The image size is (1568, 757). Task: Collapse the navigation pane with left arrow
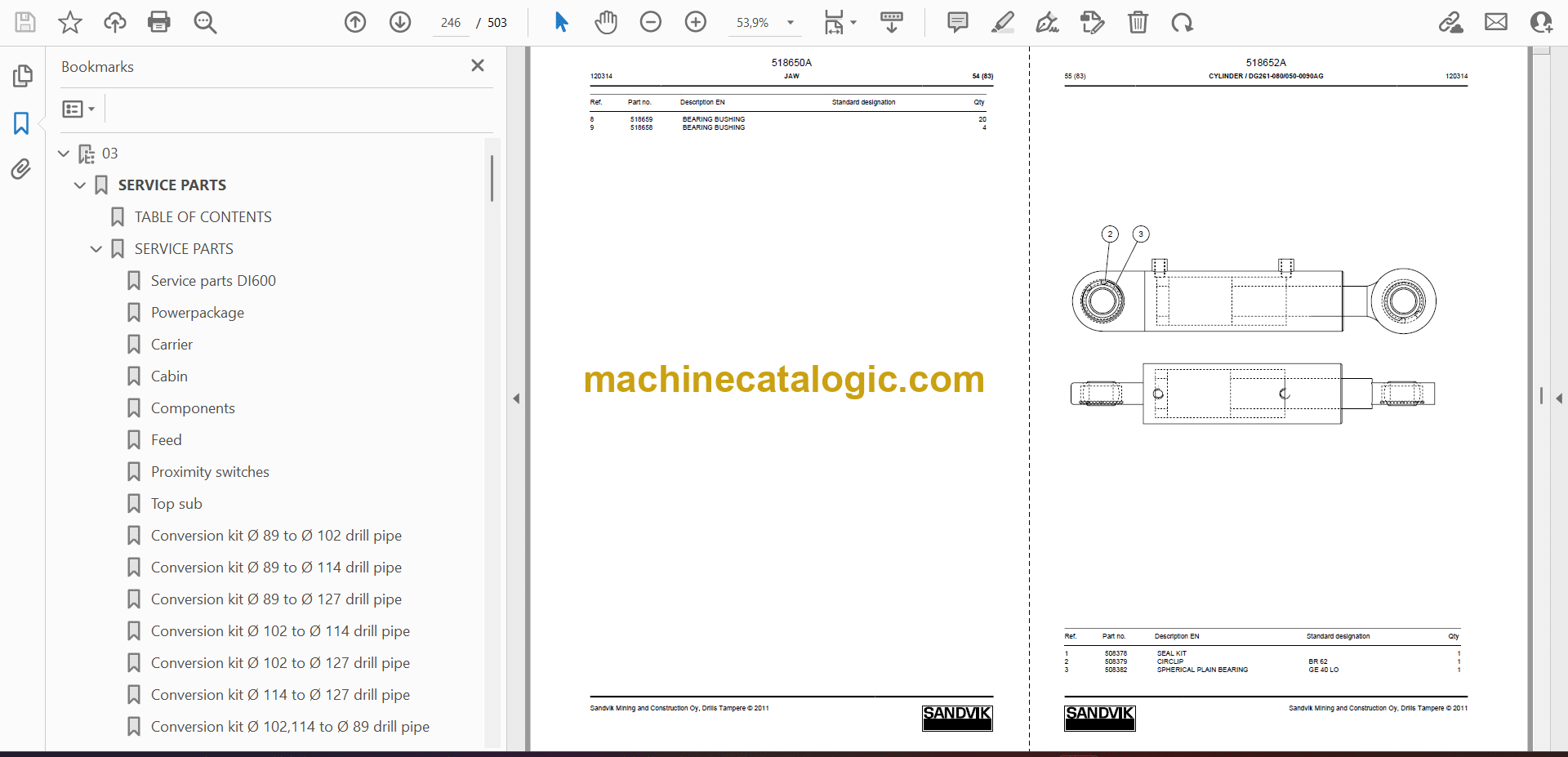(516, 399)
